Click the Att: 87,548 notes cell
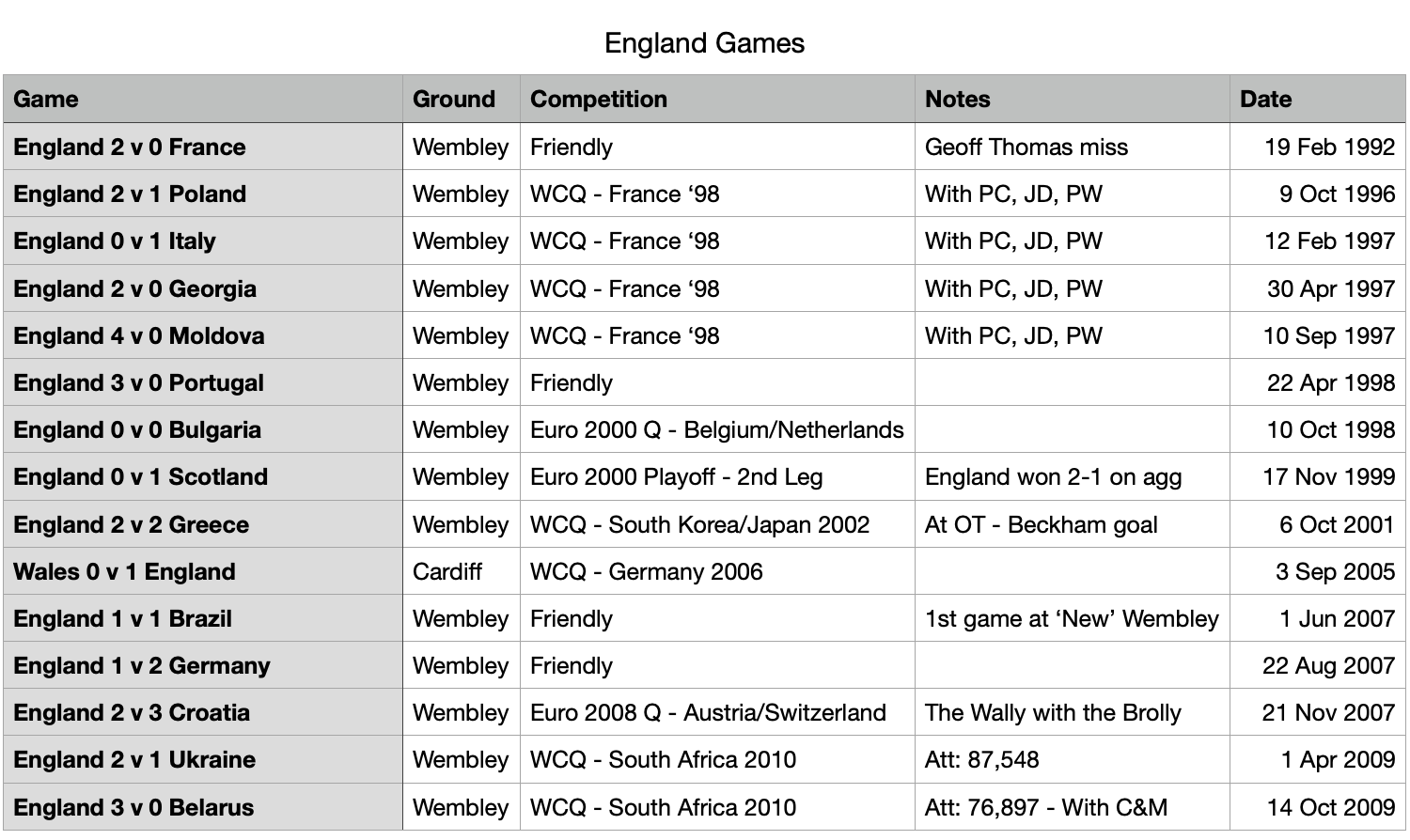This screenshot has width=1410, height=840. point(1073,759)
